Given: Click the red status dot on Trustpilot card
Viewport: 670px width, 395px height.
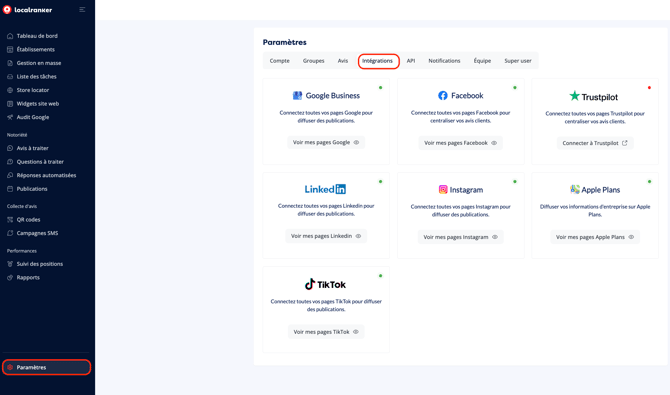Looking at the screenshot, I should pos(649,88).
